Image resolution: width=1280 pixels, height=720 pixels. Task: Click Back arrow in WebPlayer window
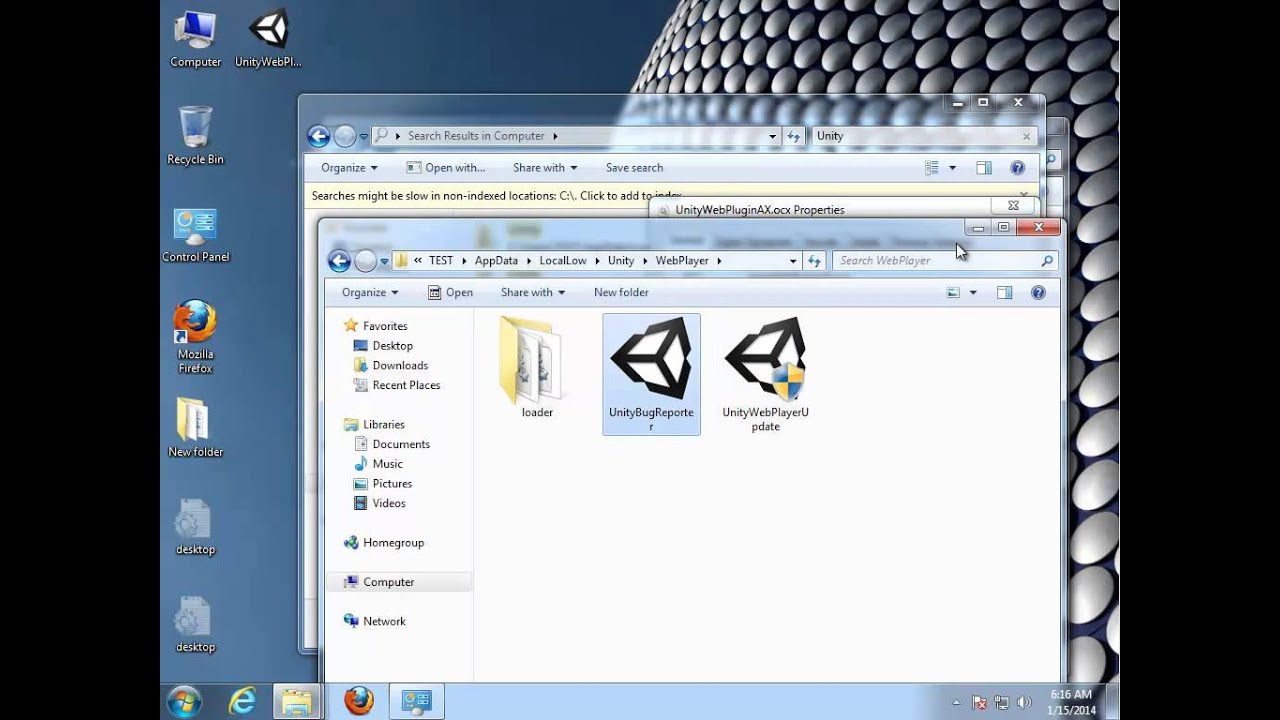339,261
